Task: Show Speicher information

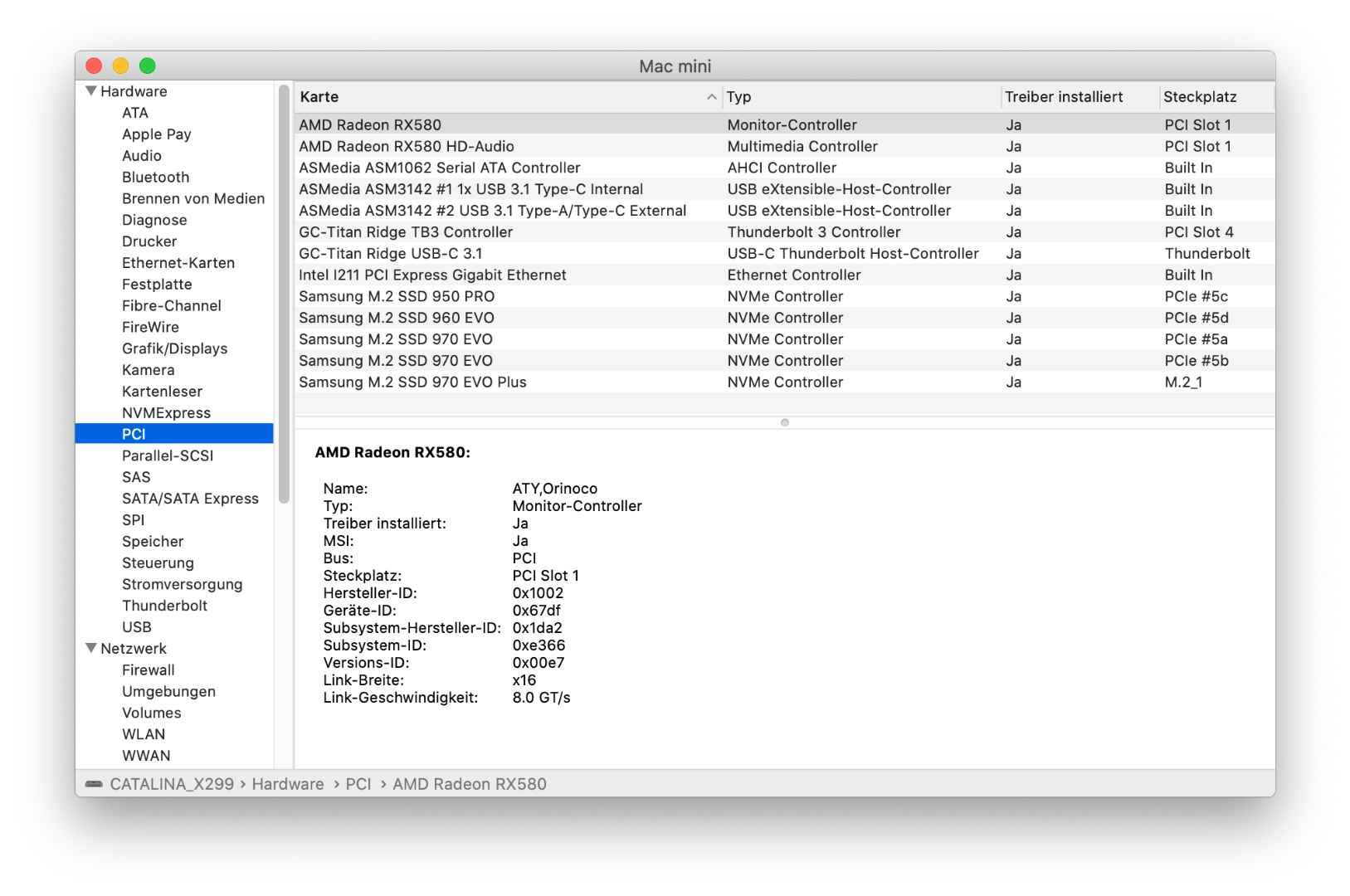Action: [x=153, y=542]
